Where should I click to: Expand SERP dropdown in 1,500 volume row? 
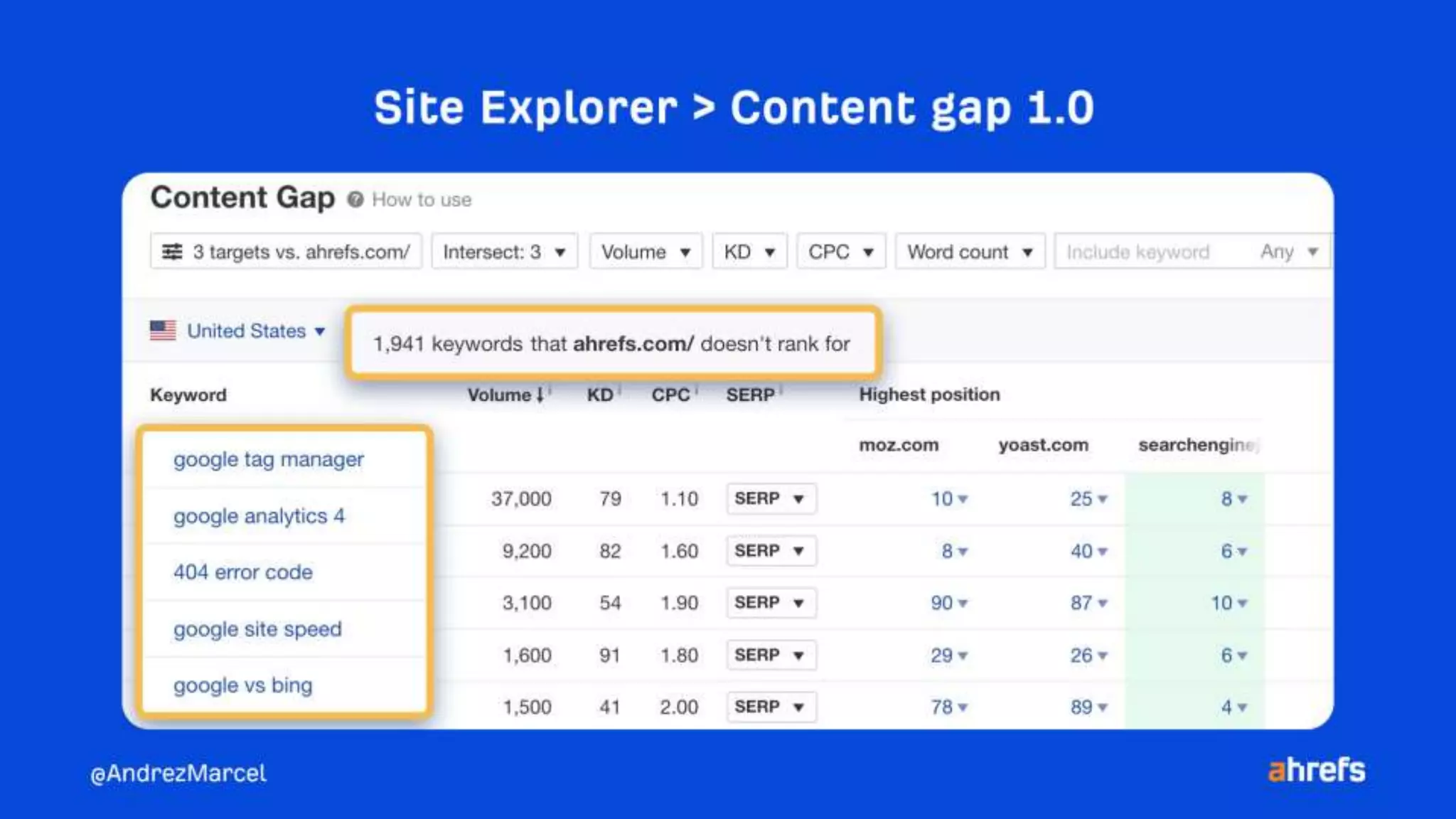771,707
